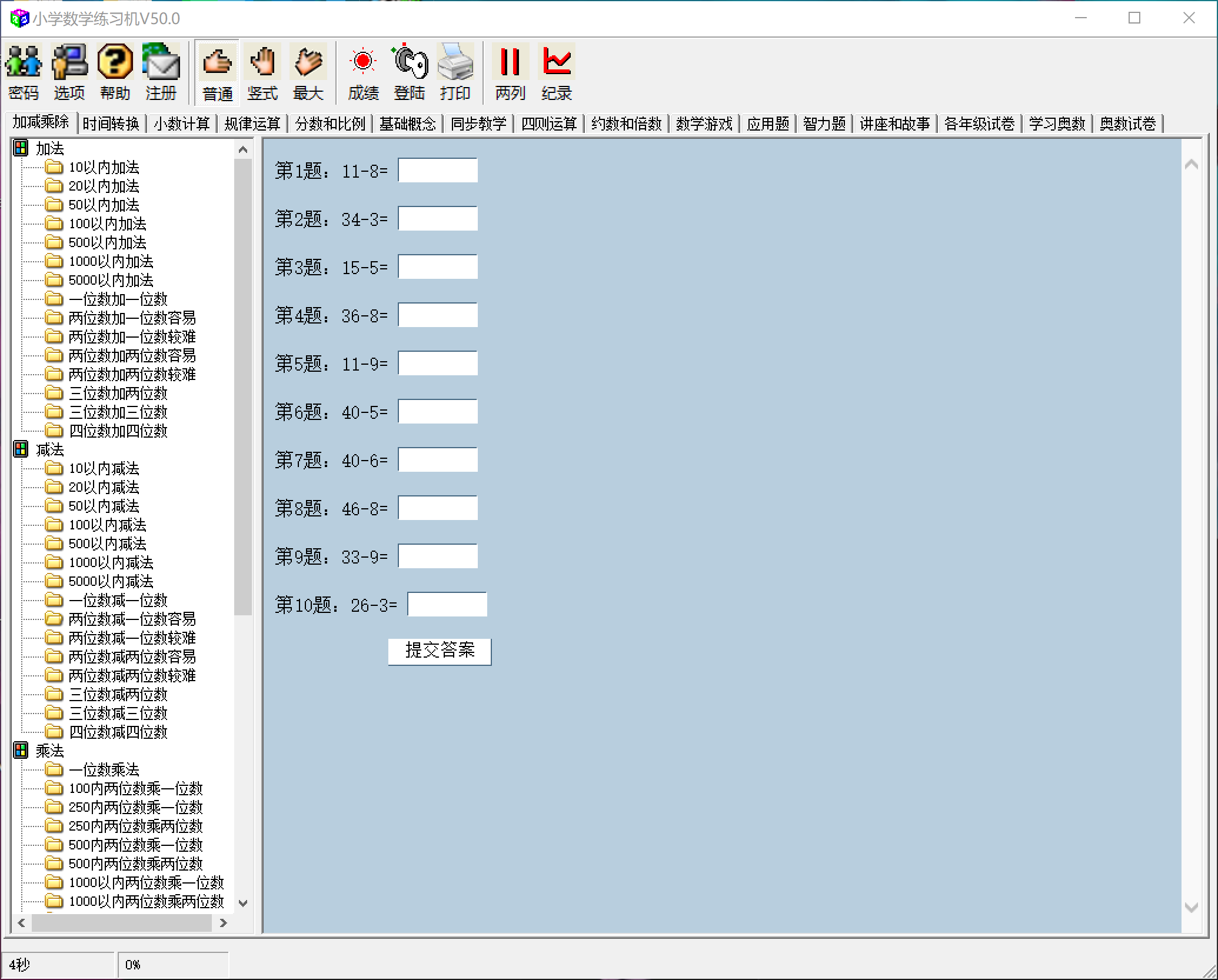Image resolution: width=1218 pixels, height=980 pixels.
Task: Click the 登陆 login icon
Action: [x=410, y=62]
